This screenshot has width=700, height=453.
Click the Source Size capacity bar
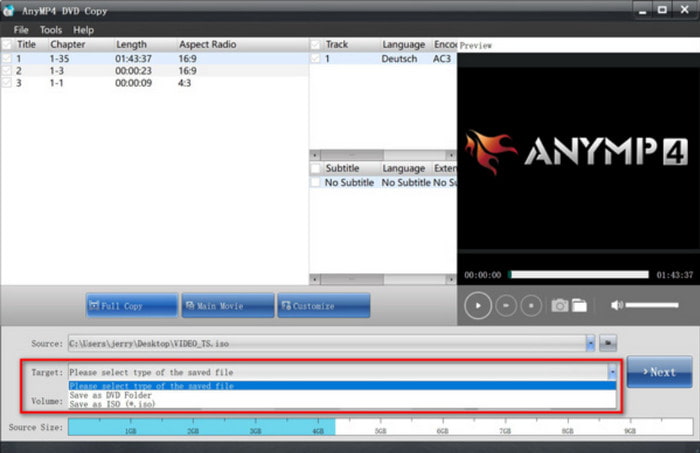380,427
